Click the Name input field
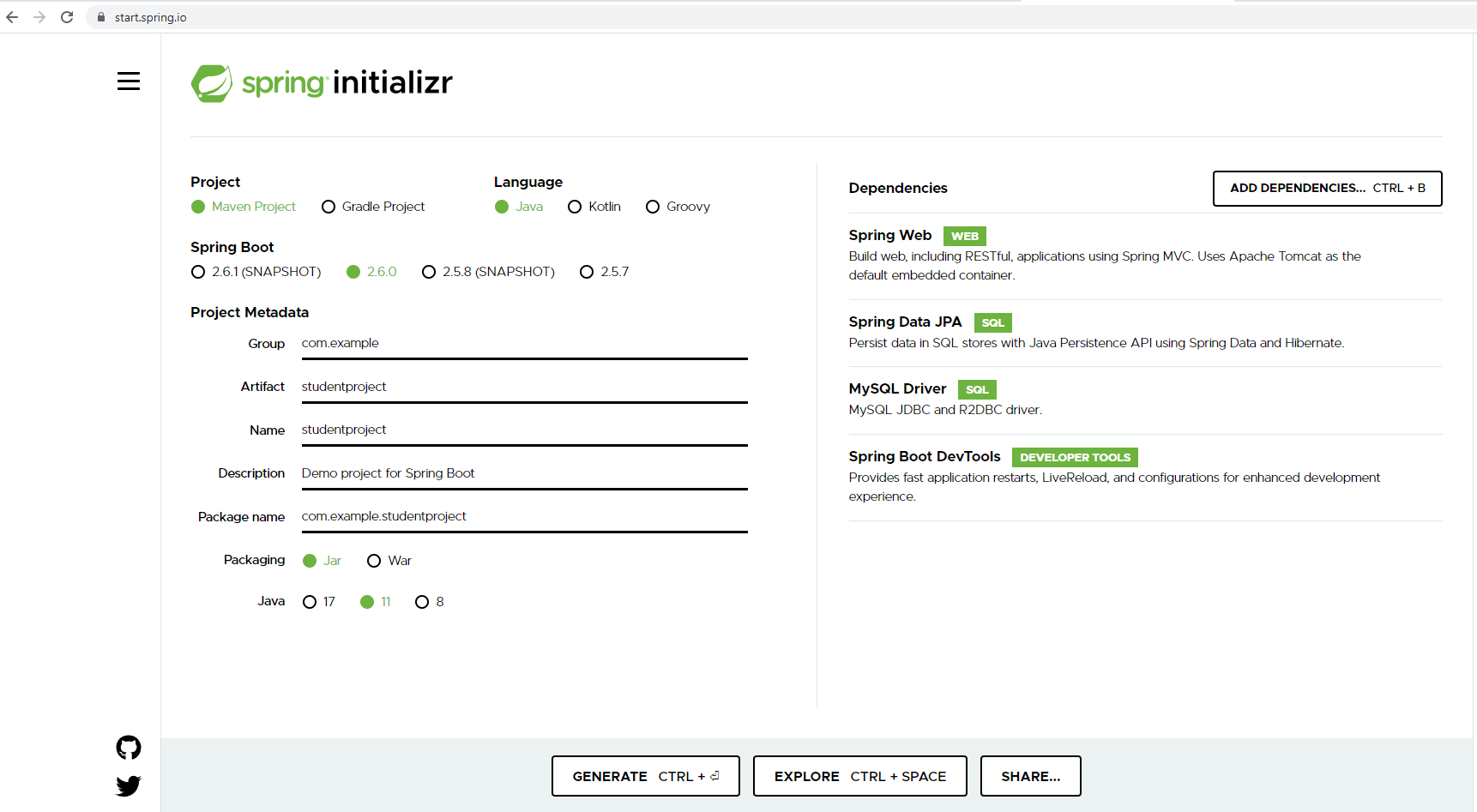The height and width of the screenshot is (812, 1477). coord(525,430)
